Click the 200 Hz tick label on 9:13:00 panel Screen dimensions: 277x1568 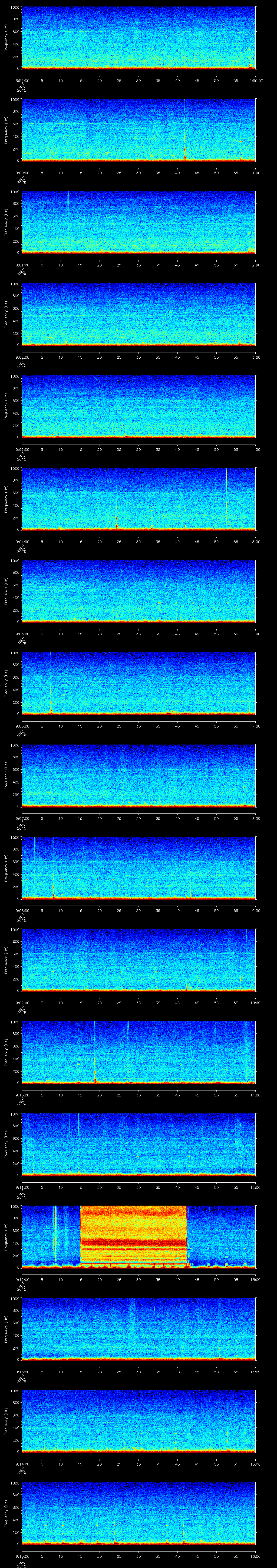16,1348
